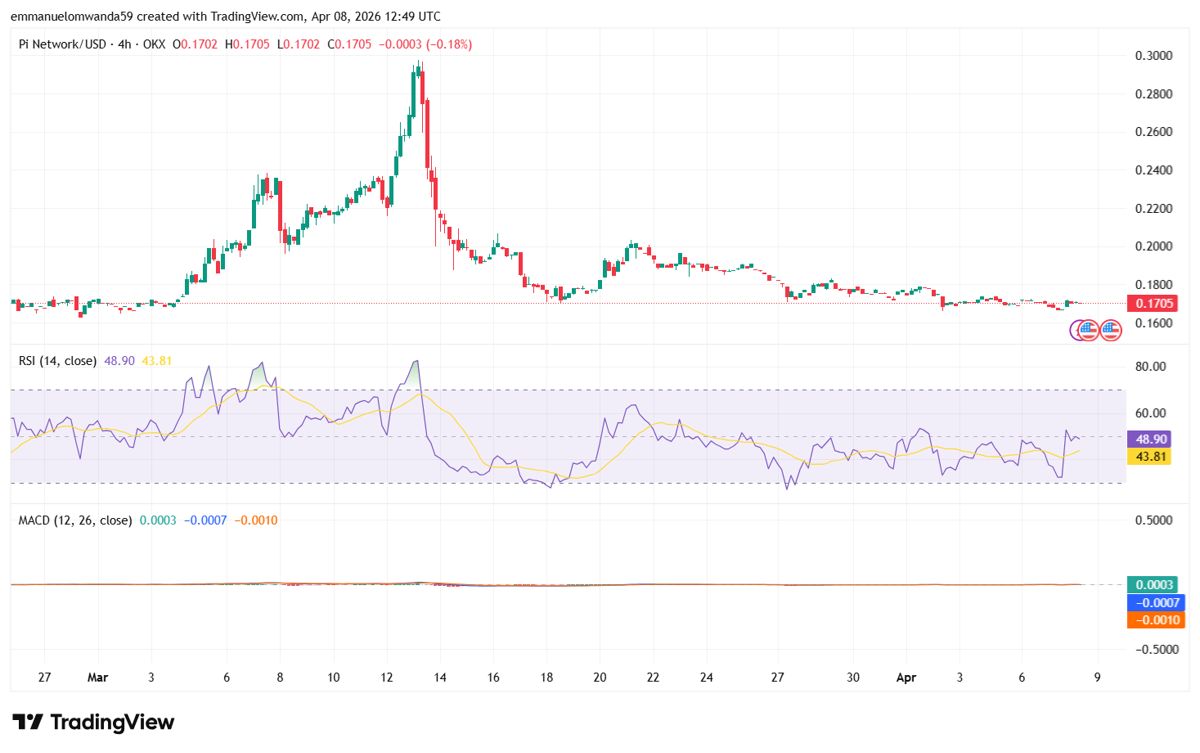Click the blue MACD axis tag −0.0007
Screen dimensions: 1200x753
click(x=1154, y=603)
